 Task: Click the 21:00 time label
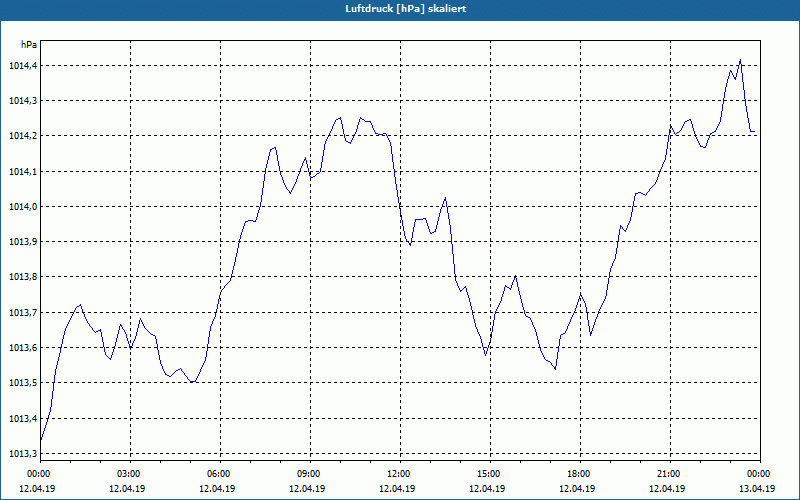(668, 474)
